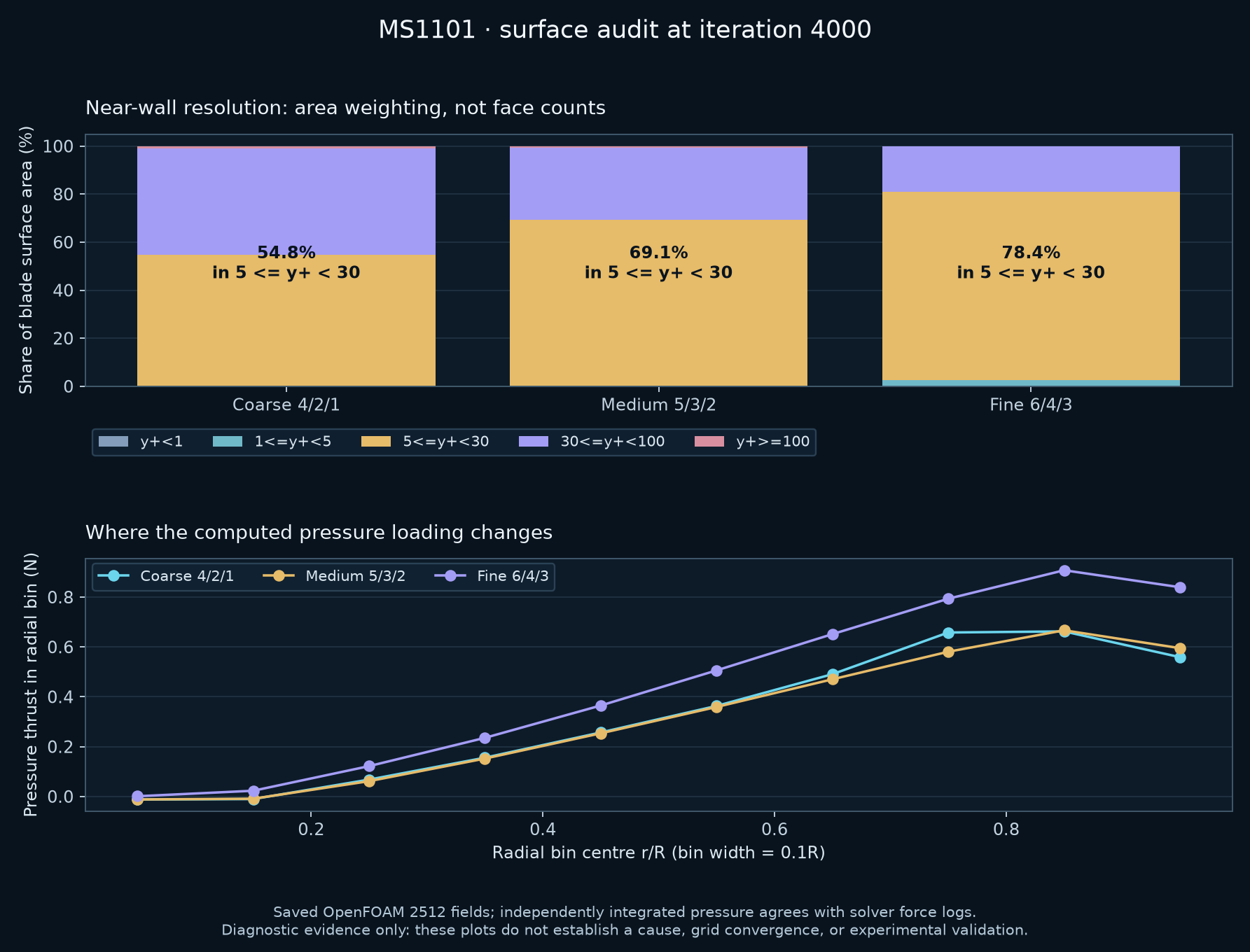This screenshot has height=952, width=1250.
Task: Click the Fine series peak point at 0.85
Action: click(x=1064, y=570)
